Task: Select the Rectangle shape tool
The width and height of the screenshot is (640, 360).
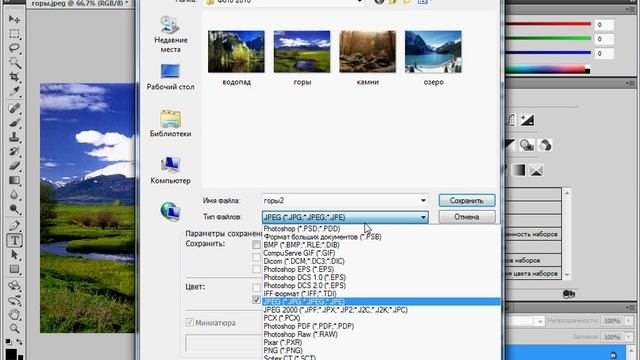Action: click(14, 269)
